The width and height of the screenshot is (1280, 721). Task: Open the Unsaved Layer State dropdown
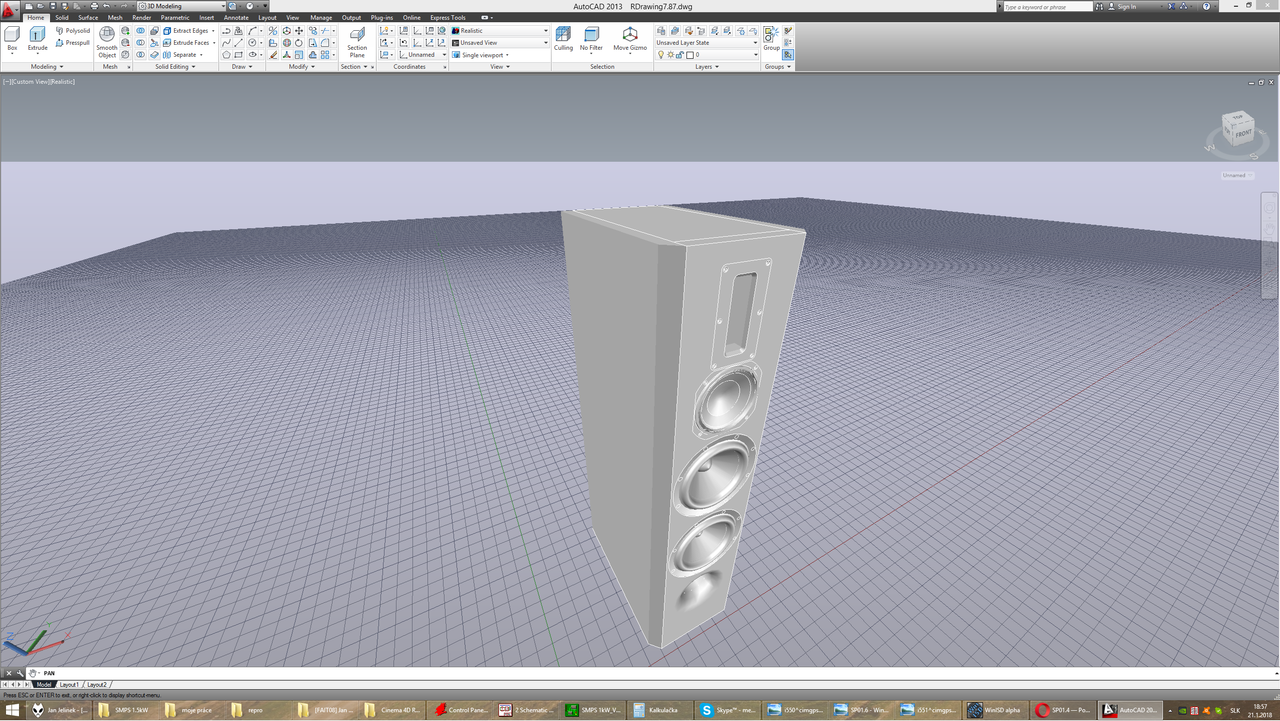707,43
